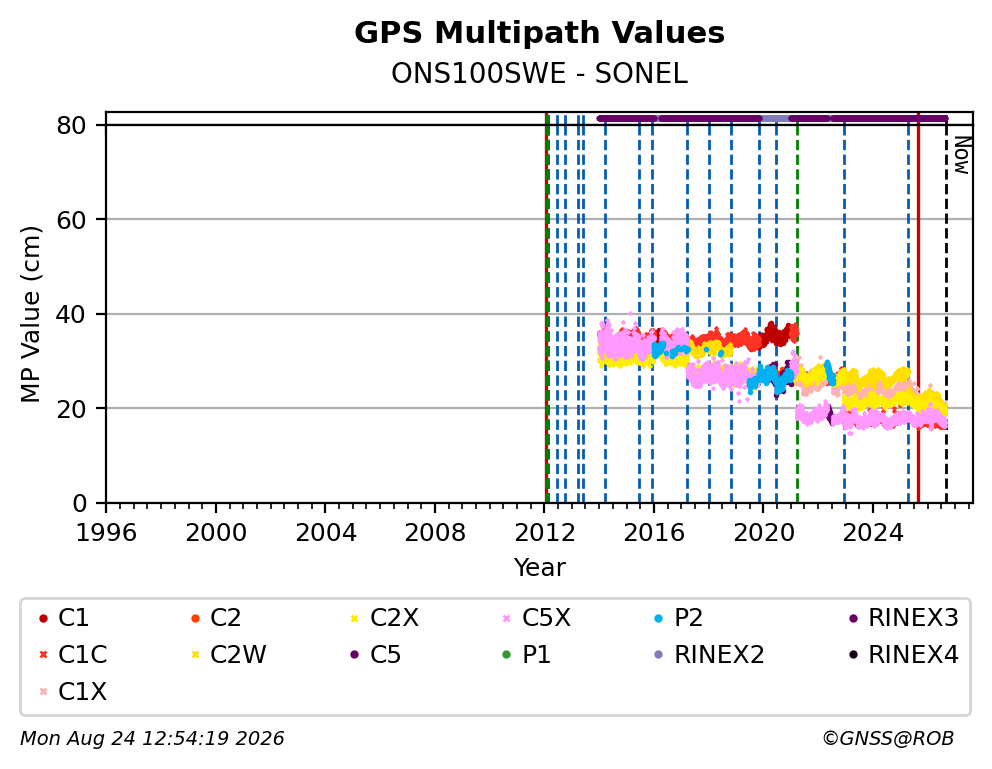Click the C1 legend marker dot
This screenshot has width=992, height=769.
click(x=43, y=618)
